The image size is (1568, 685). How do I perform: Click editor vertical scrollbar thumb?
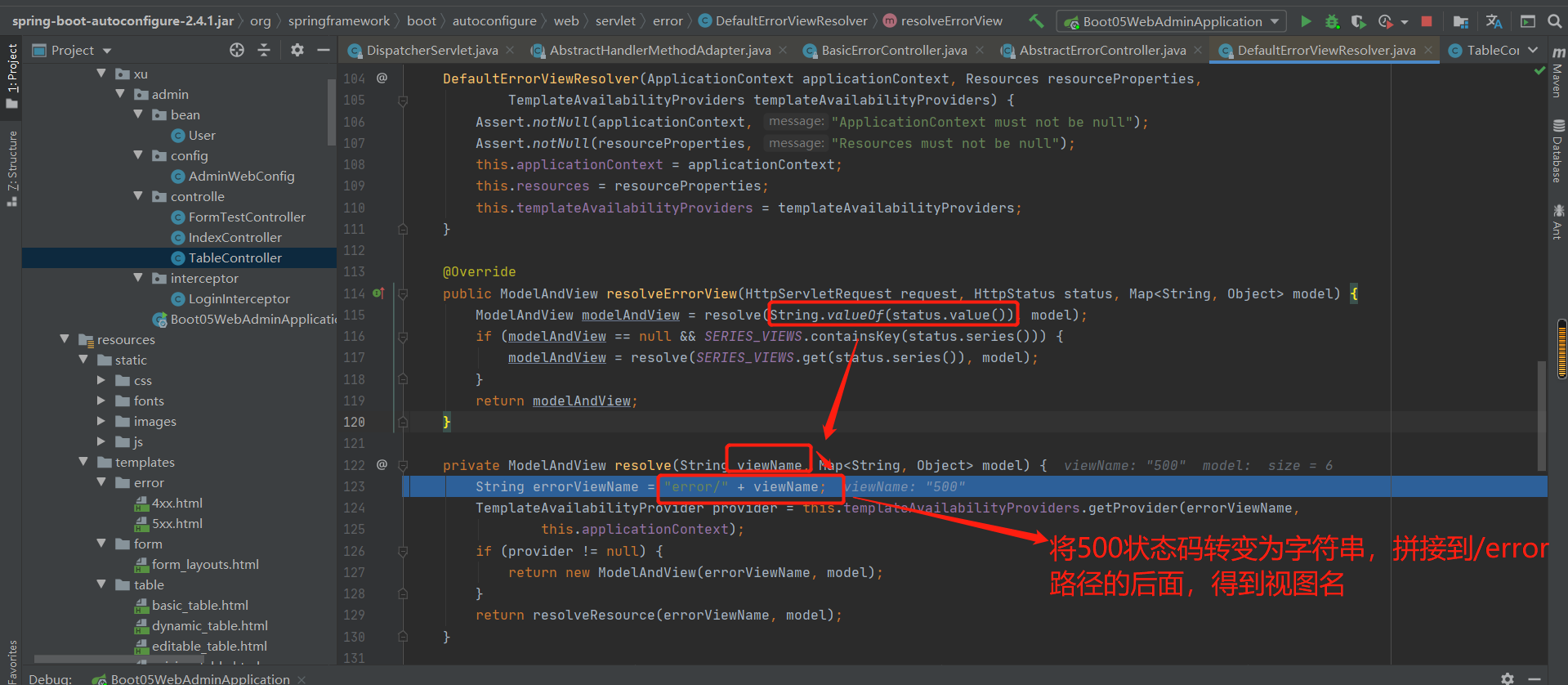click(x=1542, y=414)
